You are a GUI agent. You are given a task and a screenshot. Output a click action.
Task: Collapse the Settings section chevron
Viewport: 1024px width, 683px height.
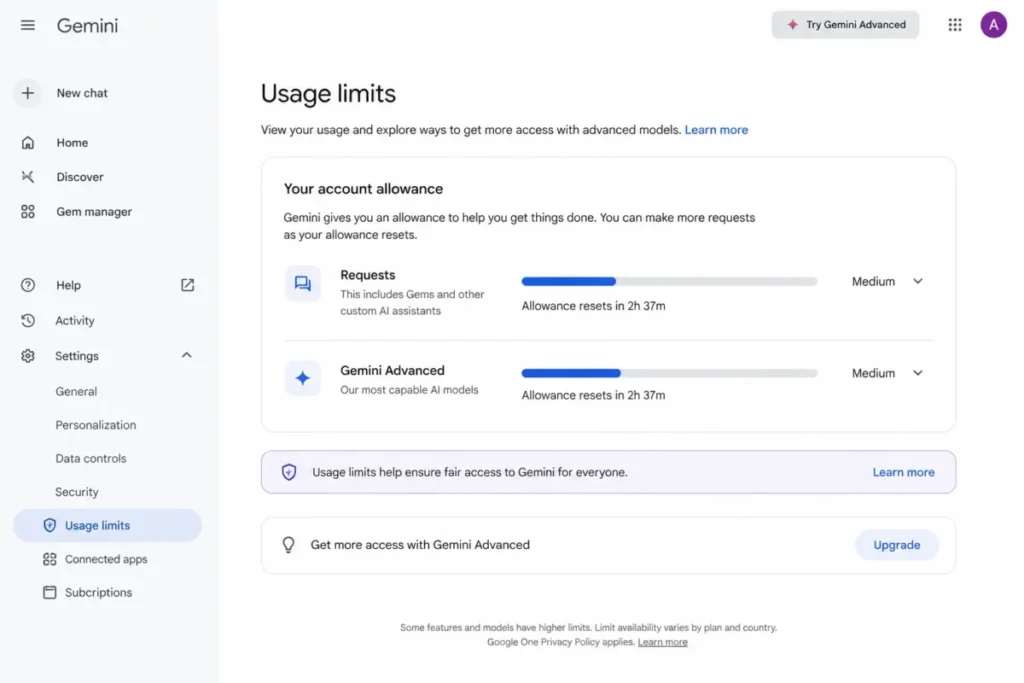[187, 355]
